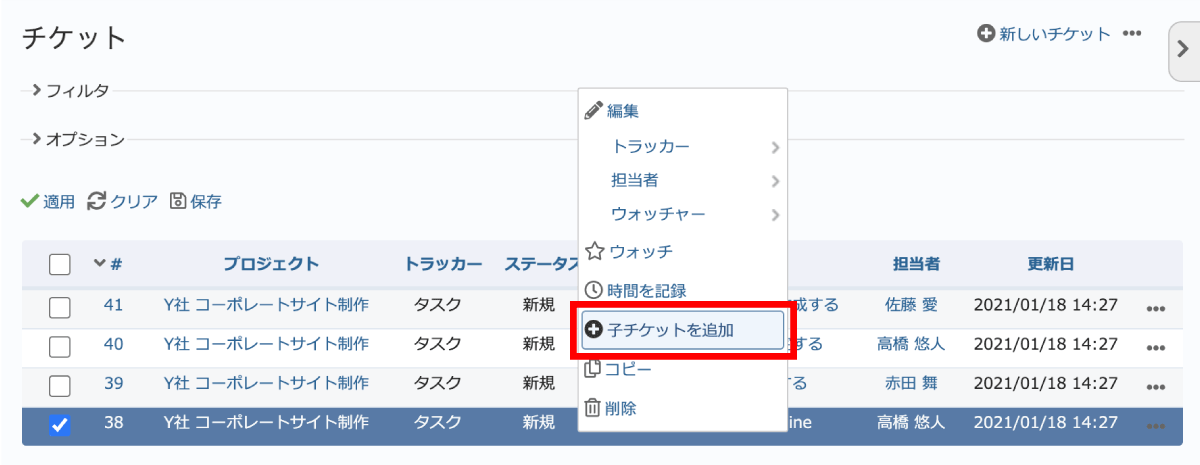The width and height of the screenshot is (1200, 465).
Task: Expand the オプション section
Action: (77, 139)
